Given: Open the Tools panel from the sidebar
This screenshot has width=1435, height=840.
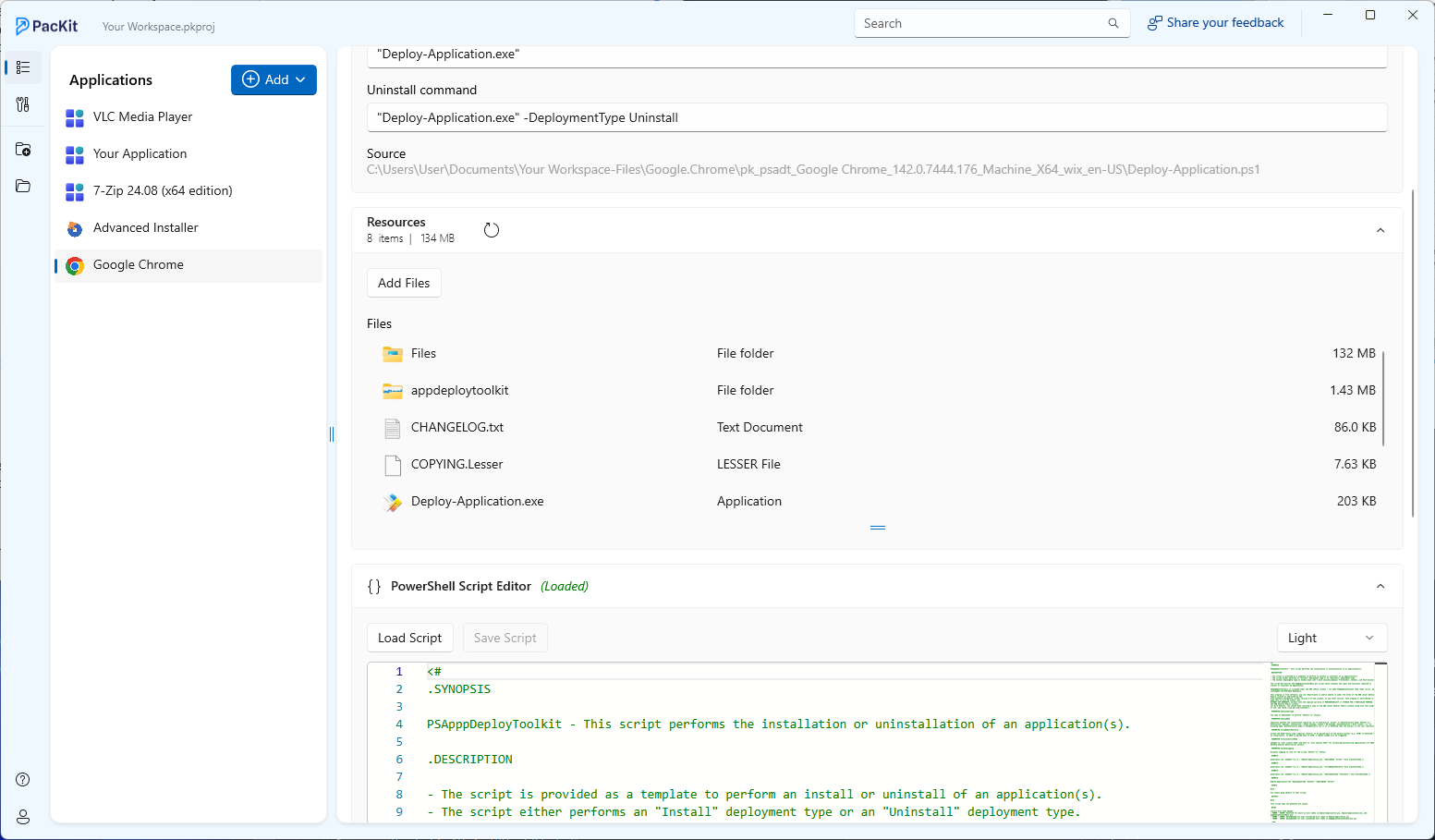Looking at the screenshot, I should click(22, 104).
